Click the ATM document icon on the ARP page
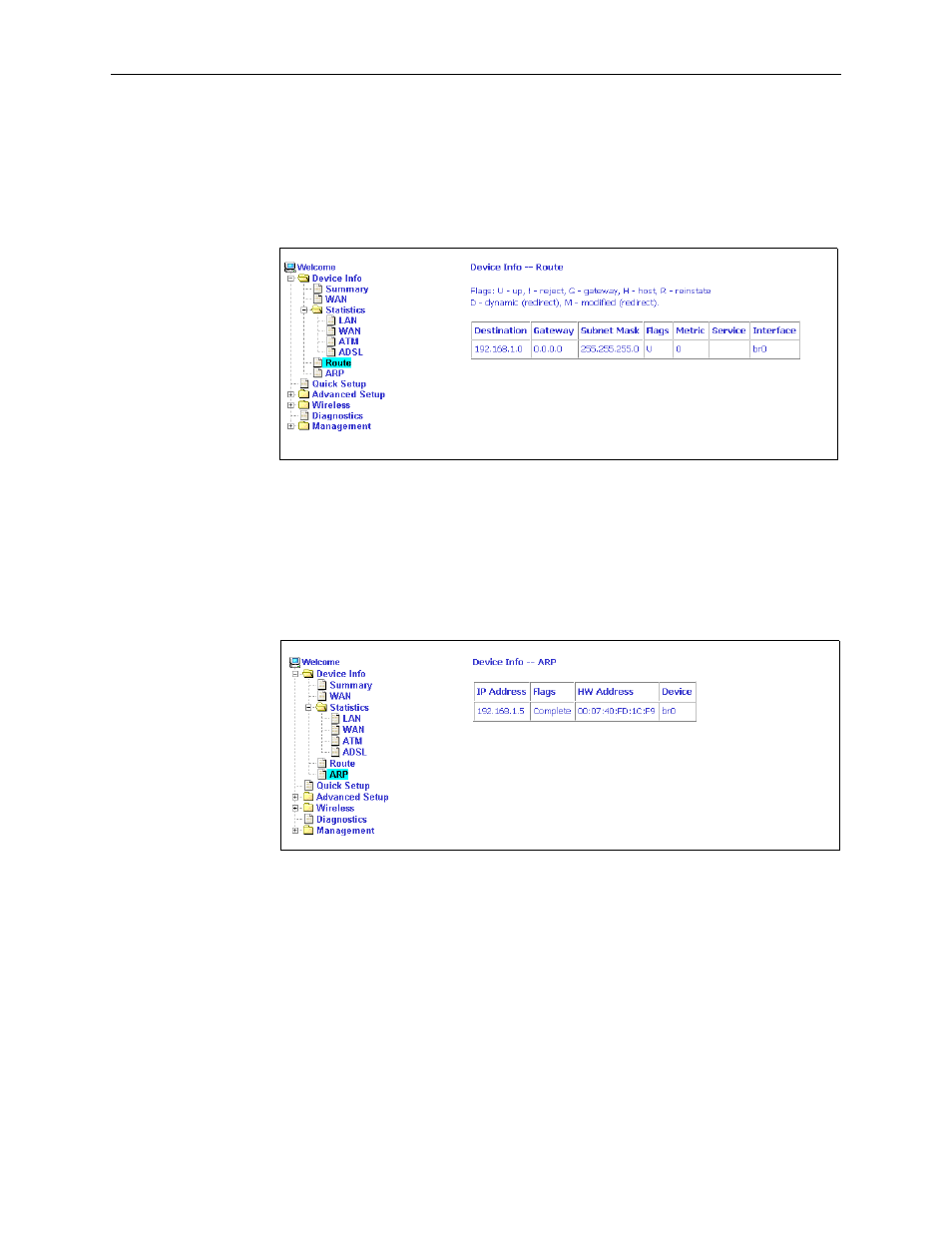The width and height of the screenshot is (952, 1233). [335, 741]
